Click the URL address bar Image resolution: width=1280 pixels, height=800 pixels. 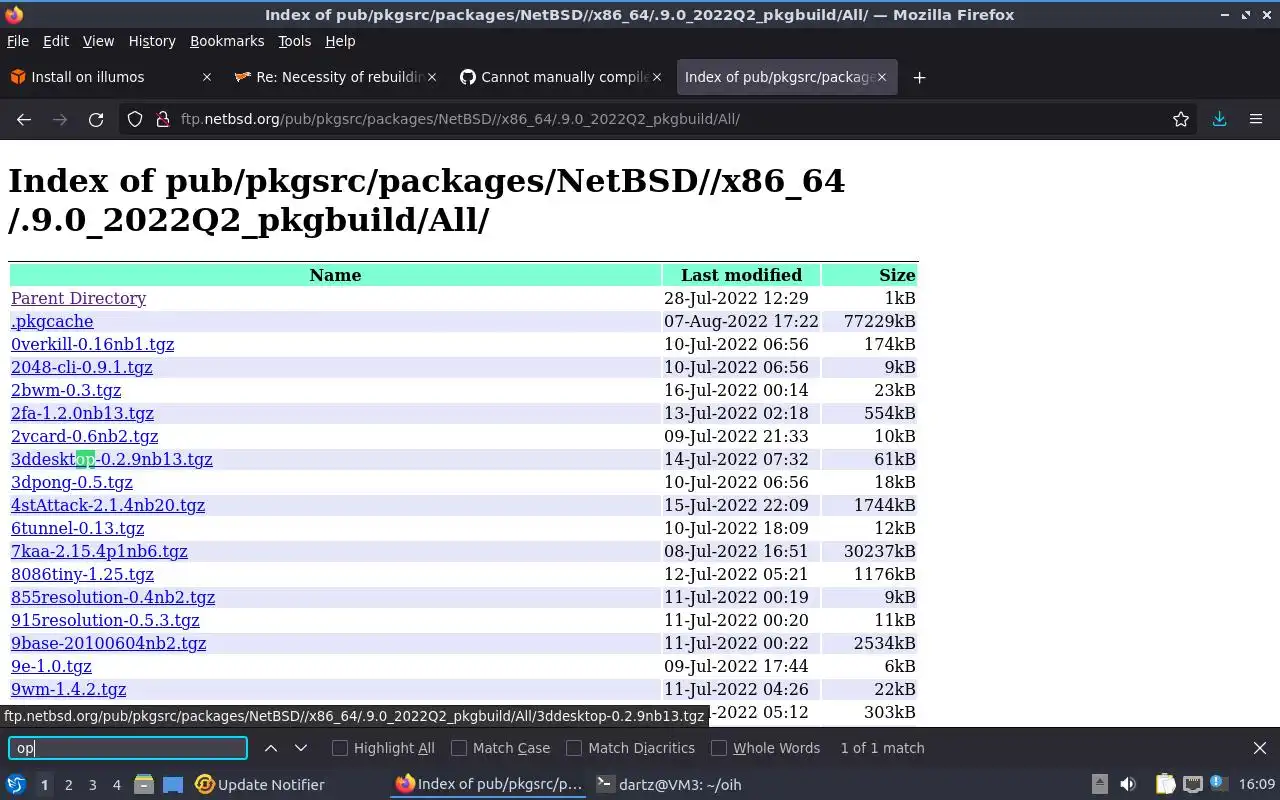[x=660, y=119]
